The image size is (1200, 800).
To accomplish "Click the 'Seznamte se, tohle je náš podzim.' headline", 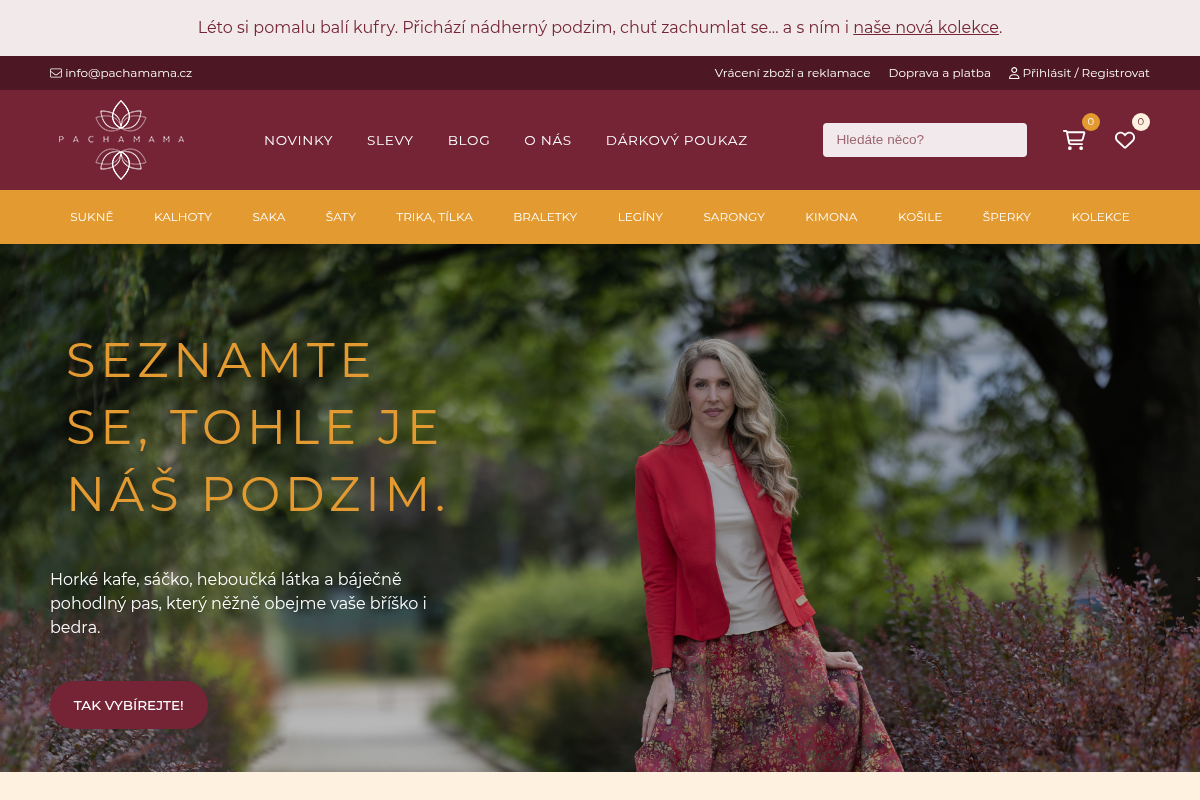I will pos(257,427).
